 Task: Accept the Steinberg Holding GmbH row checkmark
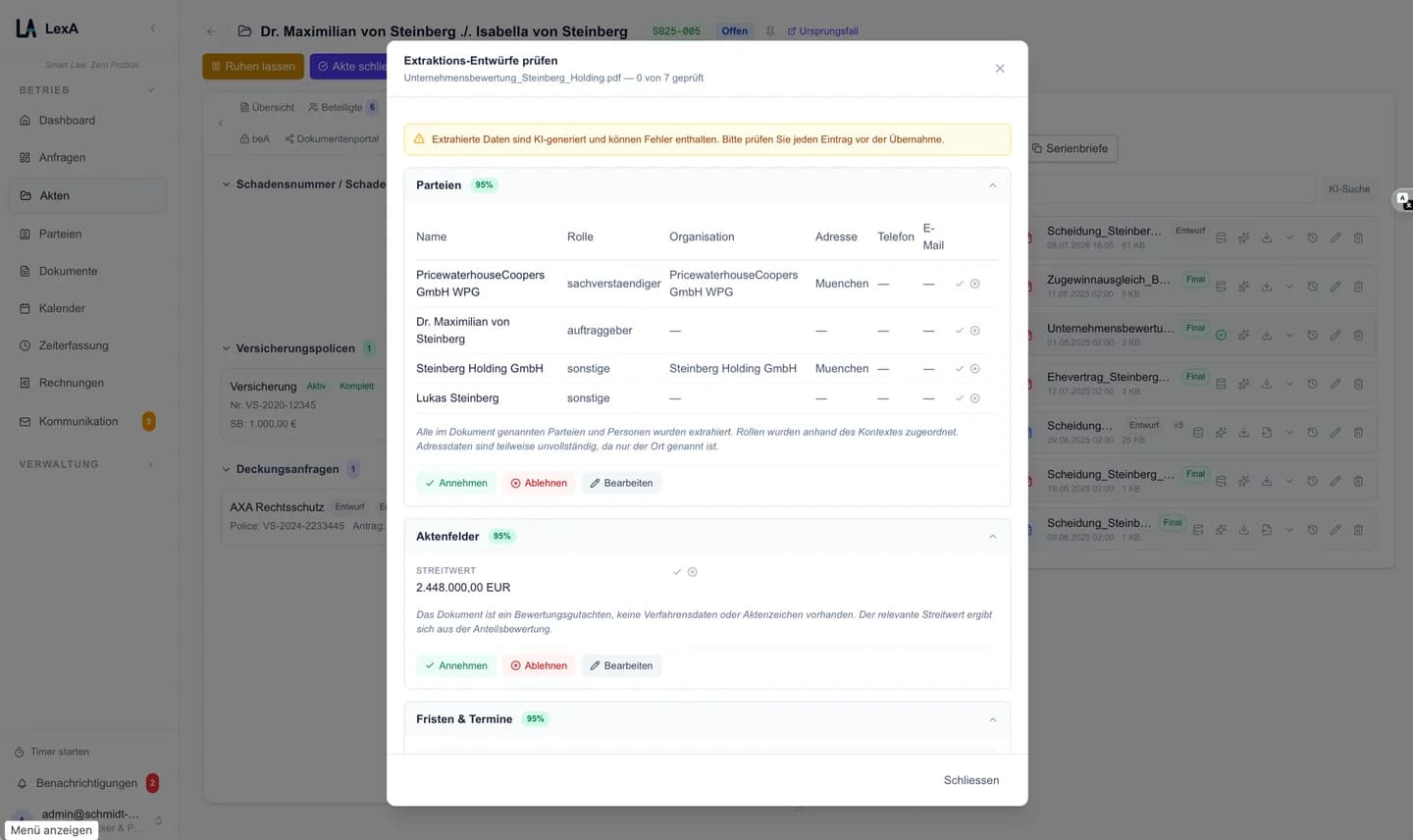(959, 369)
